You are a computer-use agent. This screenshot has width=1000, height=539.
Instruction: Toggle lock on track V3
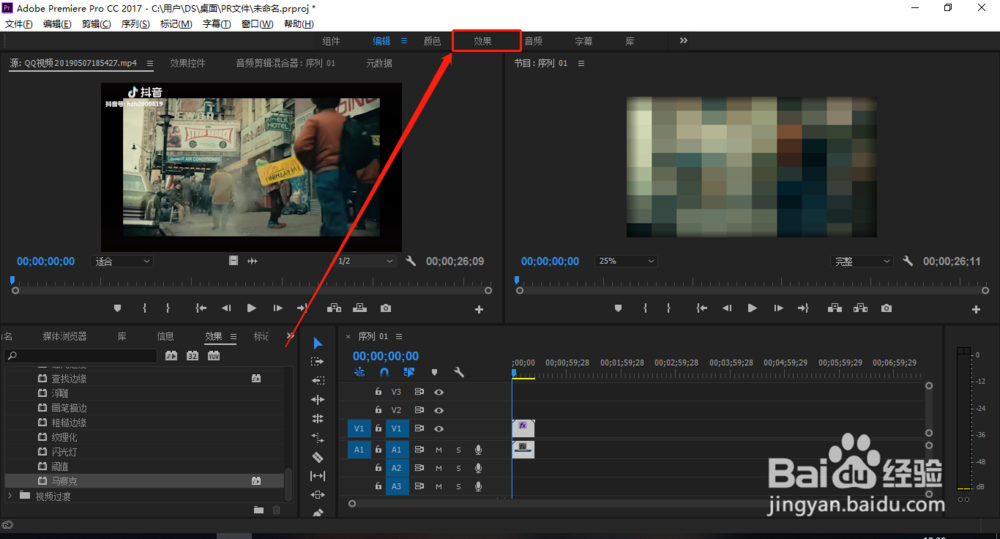[x=378, y=392]
